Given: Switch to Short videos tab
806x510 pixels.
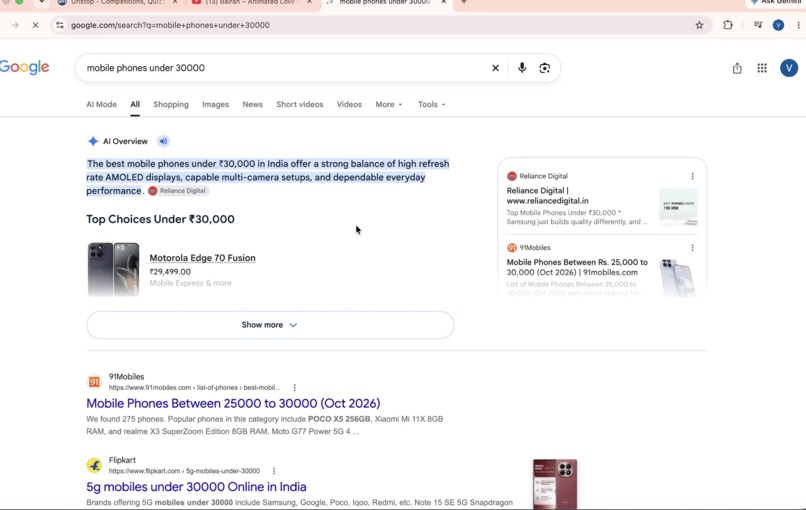Looking at the screenshot, I should (x=300, y=104).
